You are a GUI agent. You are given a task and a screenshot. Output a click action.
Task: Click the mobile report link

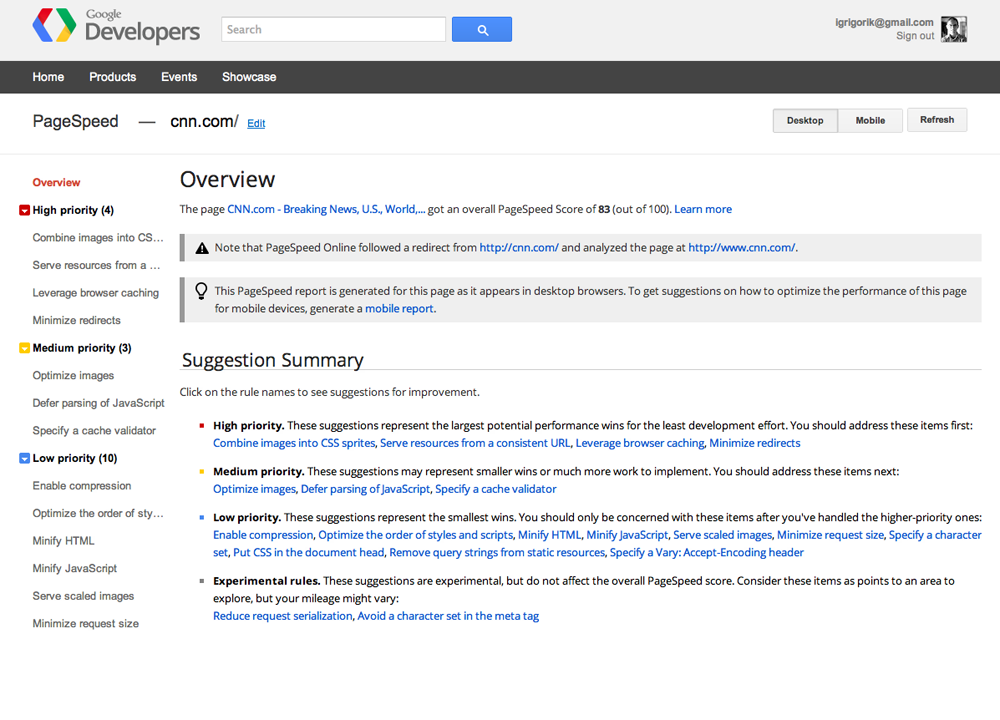pos(399,309)
